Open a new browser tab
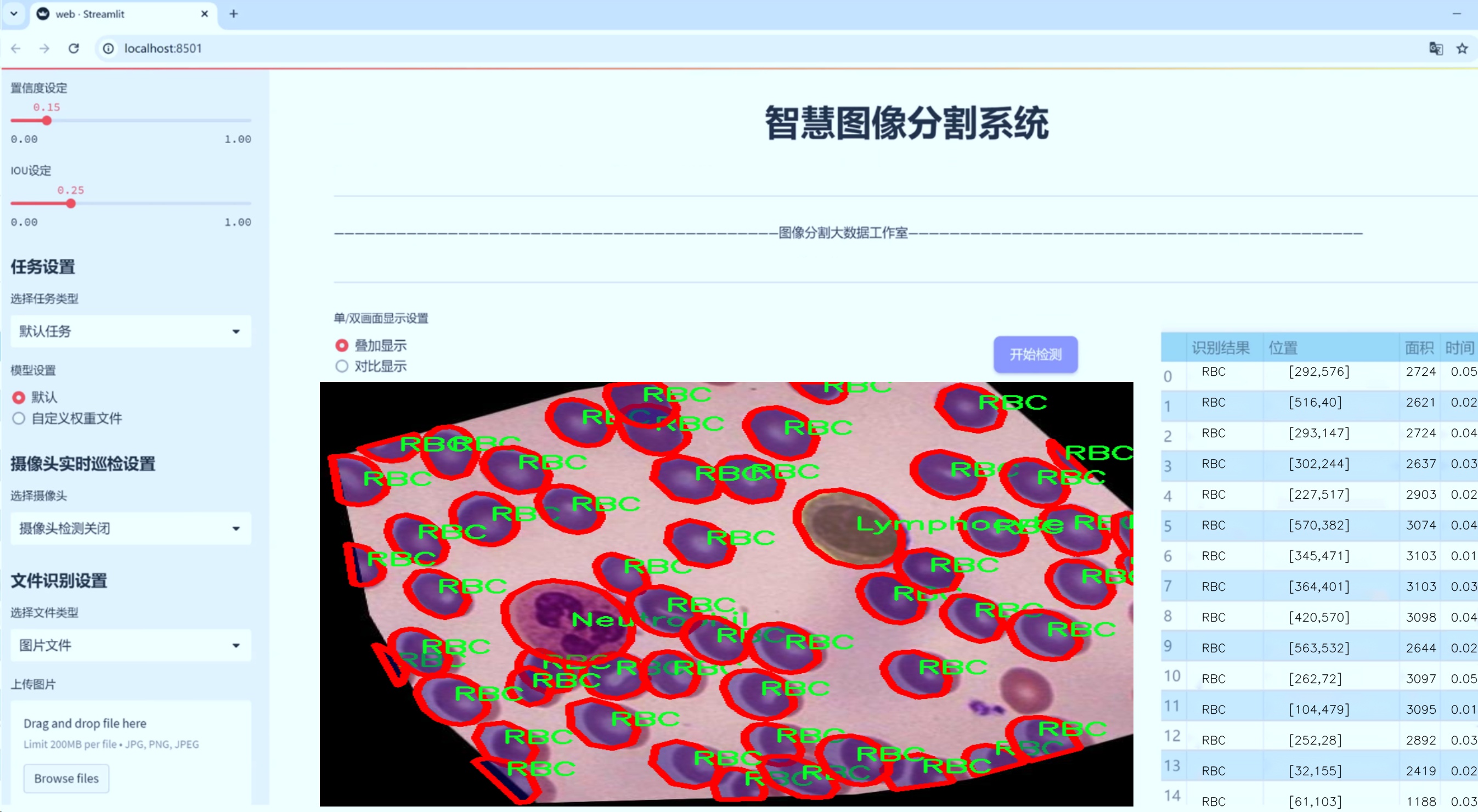 (234, 14)
